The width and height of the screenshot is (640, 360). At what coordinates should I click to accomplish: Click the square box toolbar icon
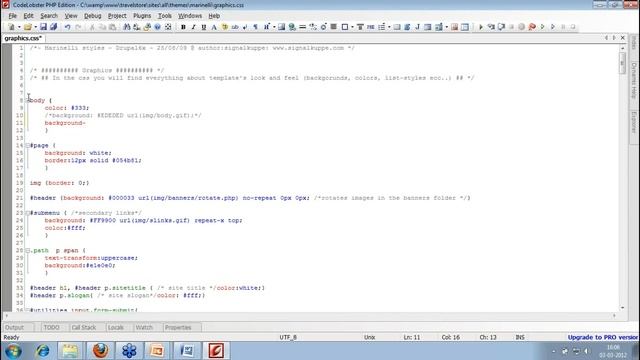point(344,27)
